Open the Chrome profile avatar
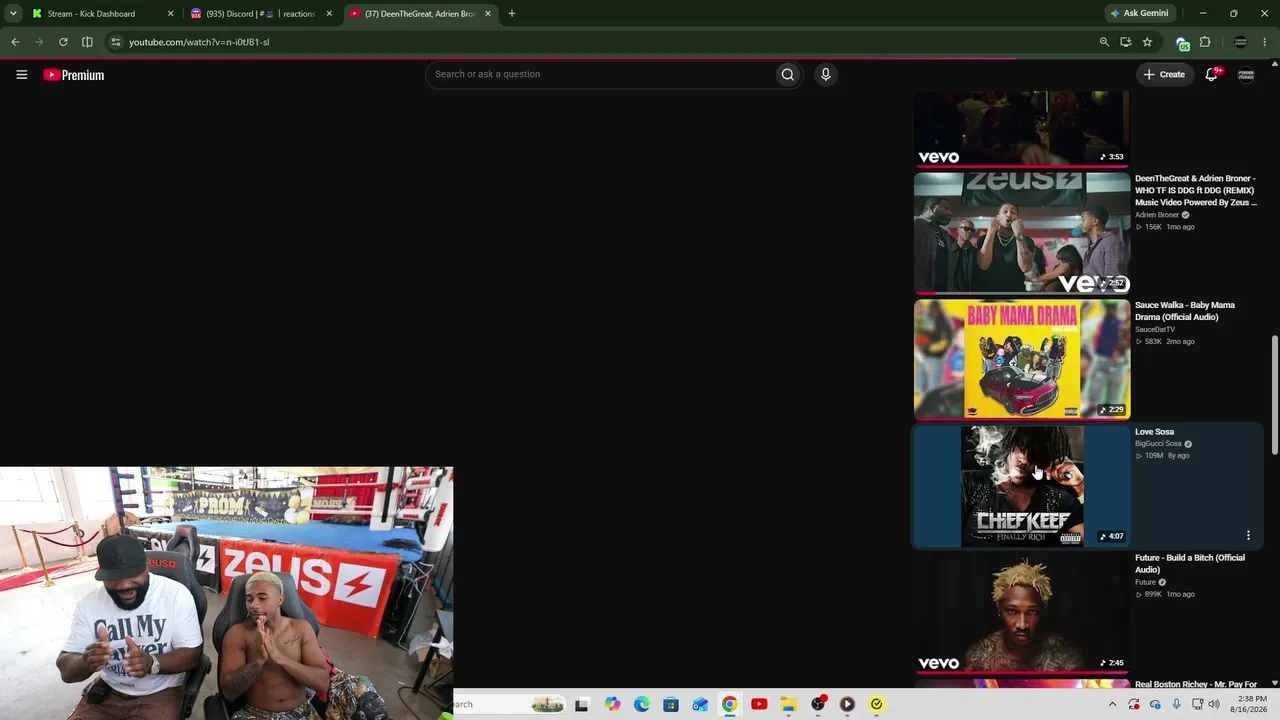This screenshot has height=720, width=1280. (1241, 42)
